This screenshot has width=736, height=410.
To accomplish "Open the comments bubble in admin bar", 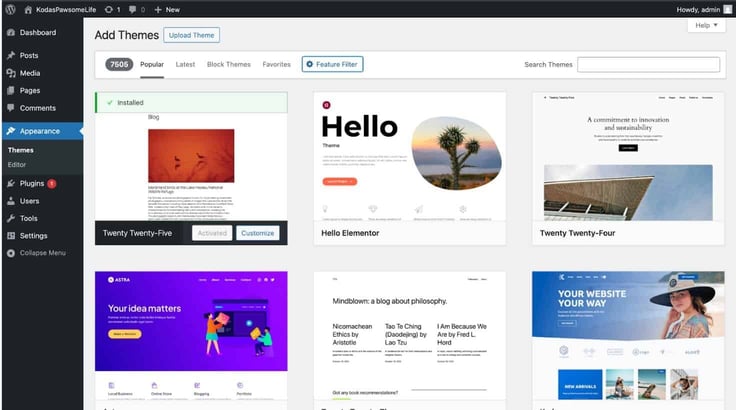I will tap(133, 9).
